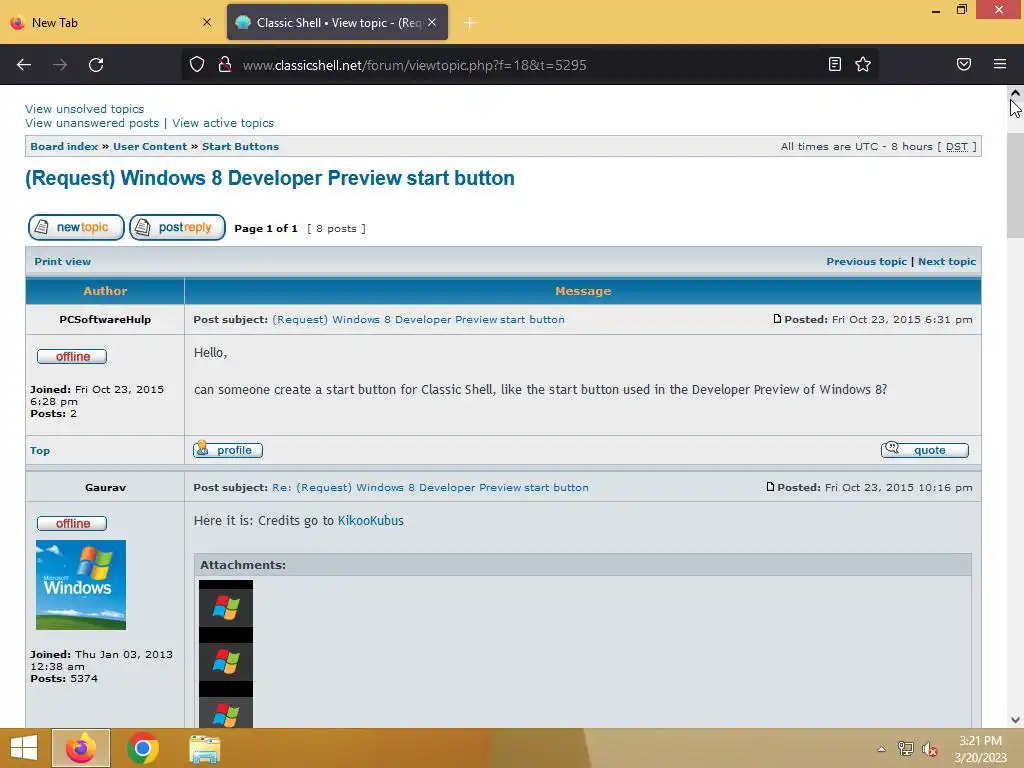Click the attached start button image
The width and height of the screenshot is (1024, 768).
(226, 654)
